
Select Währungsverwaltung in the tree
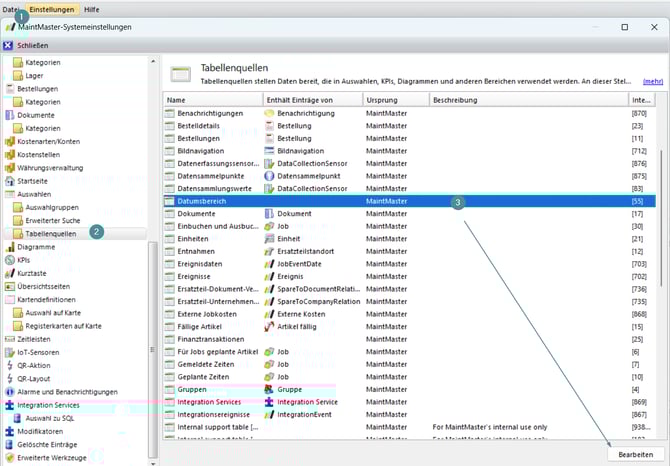(52, 168)
